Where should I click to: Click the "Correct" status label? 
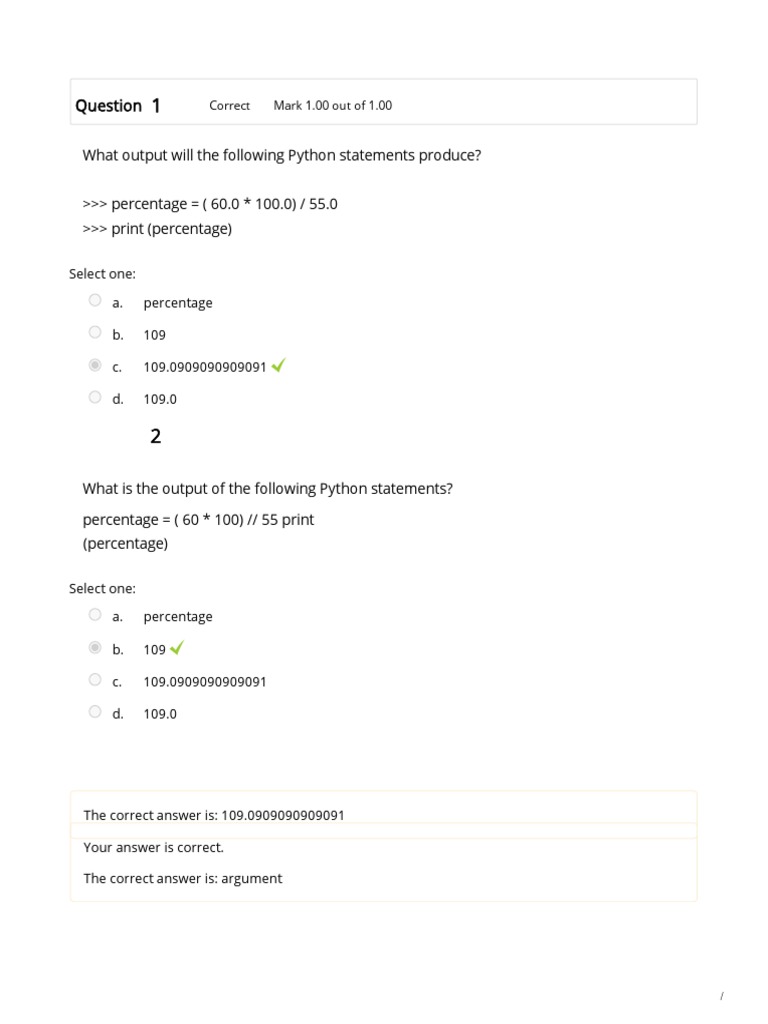[229, 105]
